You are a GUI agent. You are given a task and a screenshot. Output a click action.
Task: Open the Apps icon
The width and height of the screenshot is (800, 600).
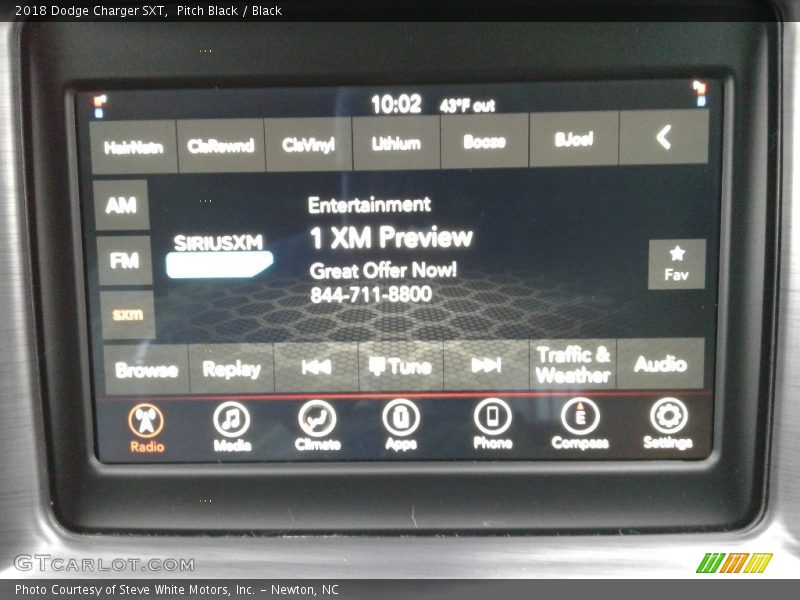401,424
